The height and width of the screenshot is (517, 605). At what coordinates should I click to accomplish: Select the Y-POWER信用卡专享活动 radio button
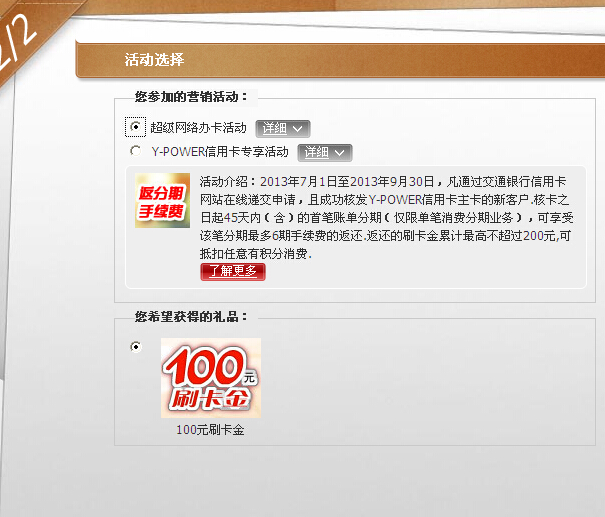point(135,150)
